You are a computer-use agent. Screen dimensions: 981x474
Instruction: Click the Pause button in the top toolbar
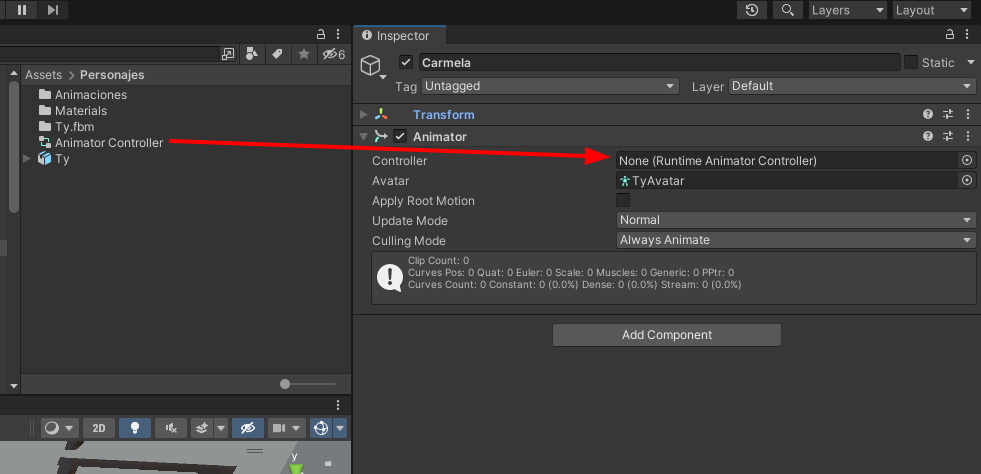click(x=22, y=10)
